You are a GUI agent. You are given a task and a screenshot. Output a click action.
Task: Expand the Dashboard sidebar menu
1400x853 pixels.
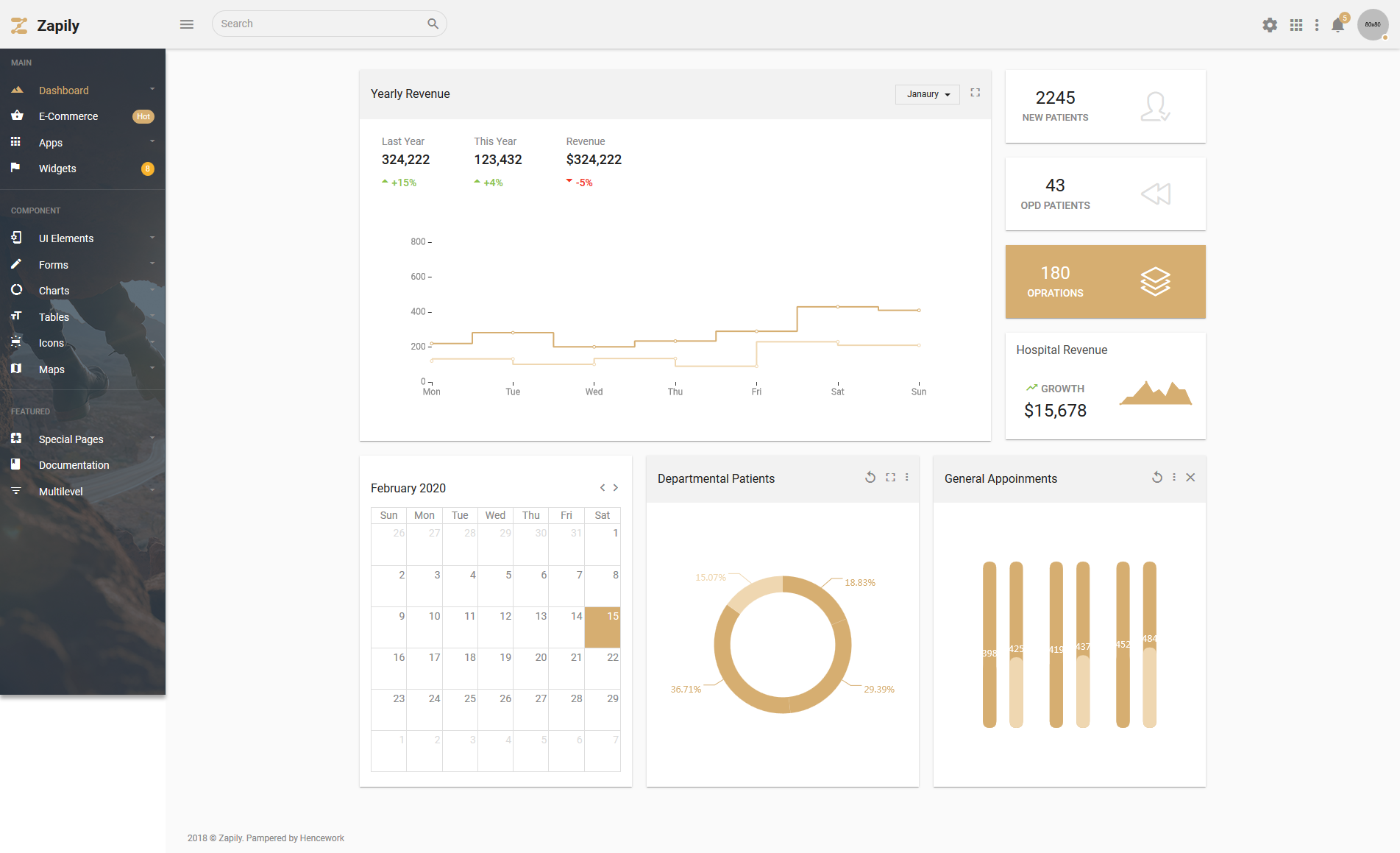[x=82, y=91]
